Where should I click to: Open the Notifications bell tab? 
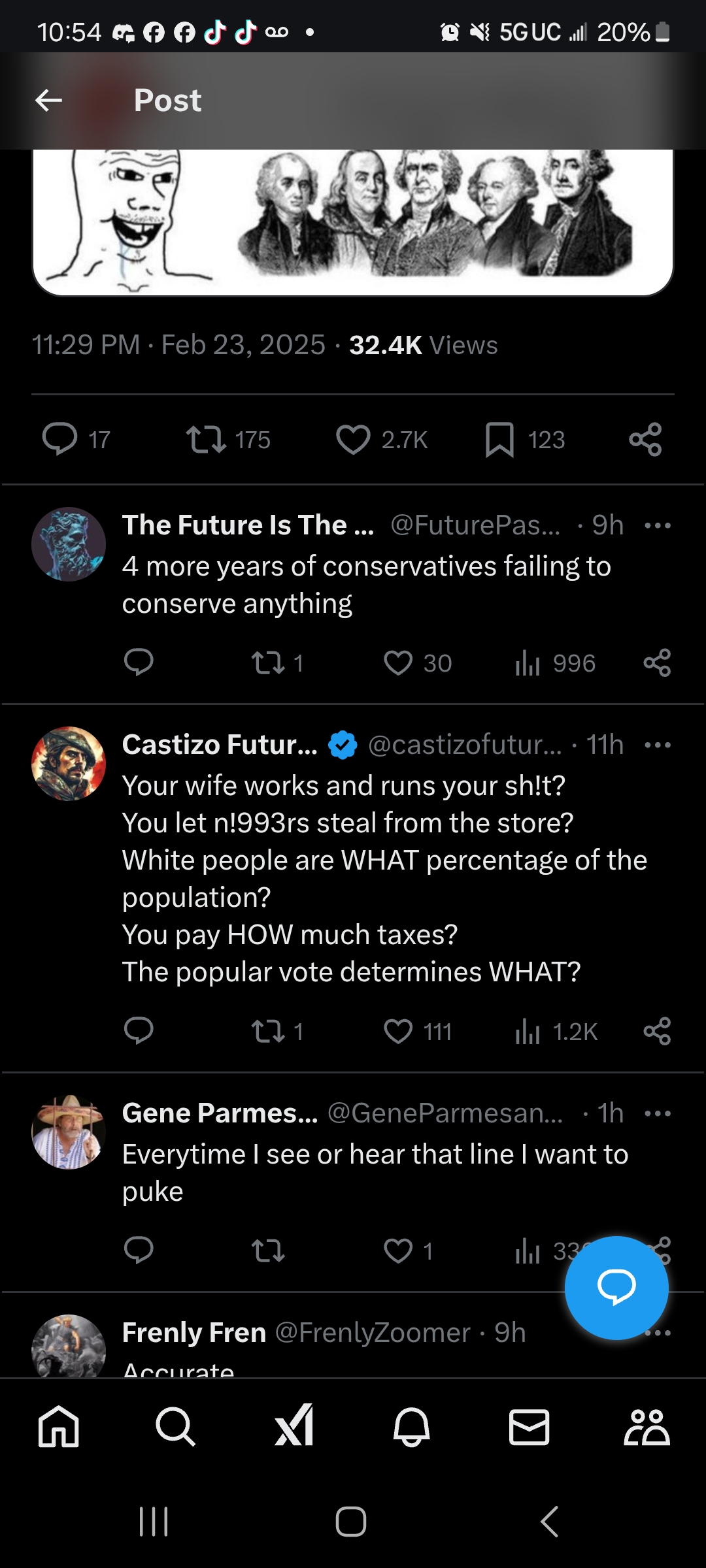coord(411,1427)
